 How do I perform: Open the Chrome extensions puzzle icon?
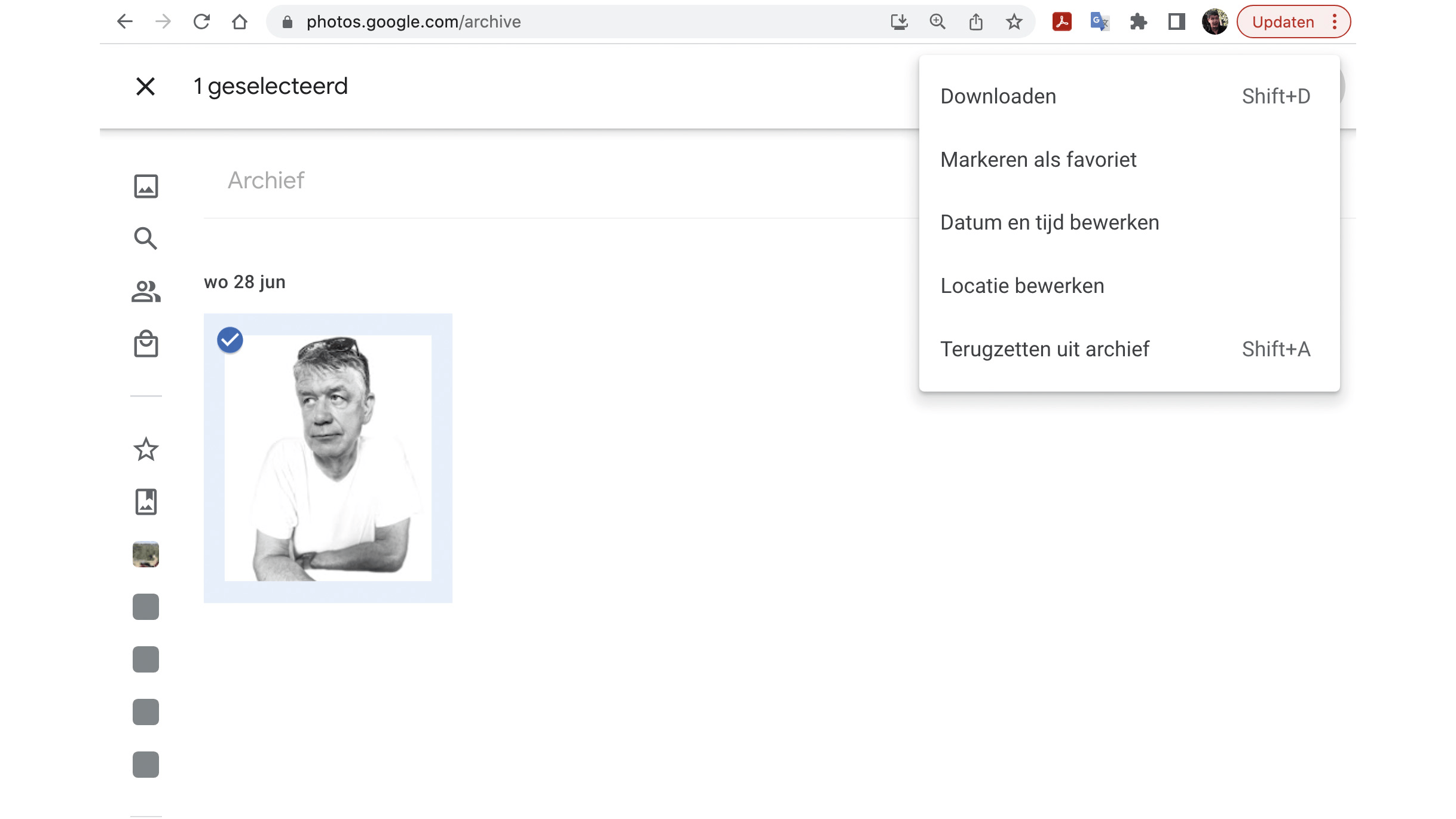coord(1138,22)
